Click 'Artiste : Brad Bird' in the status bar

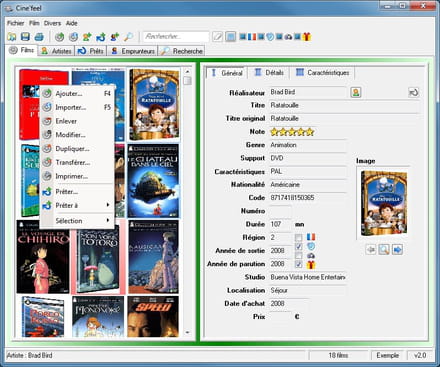[30, 355]
